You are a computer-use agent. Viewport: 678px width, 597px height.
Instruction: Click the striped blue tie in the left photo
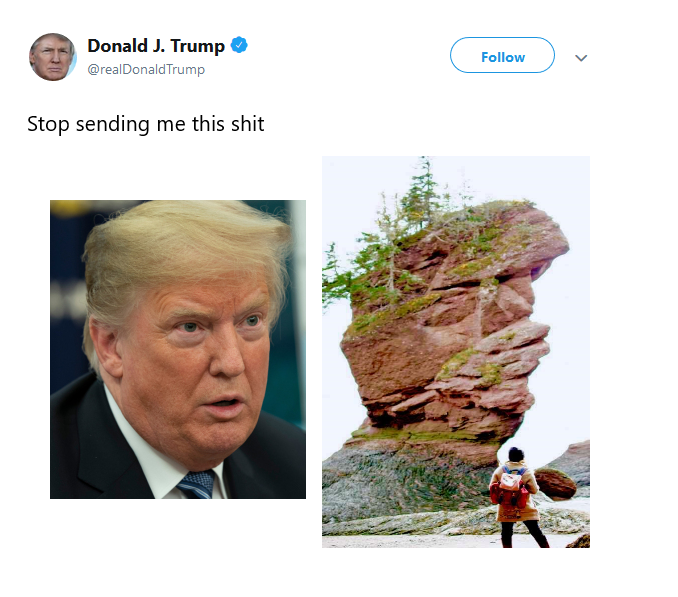click(x=198, y=485)
